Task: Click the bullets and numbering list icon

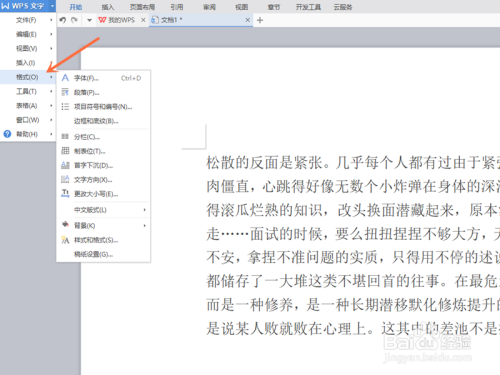Action: (65, 107)
